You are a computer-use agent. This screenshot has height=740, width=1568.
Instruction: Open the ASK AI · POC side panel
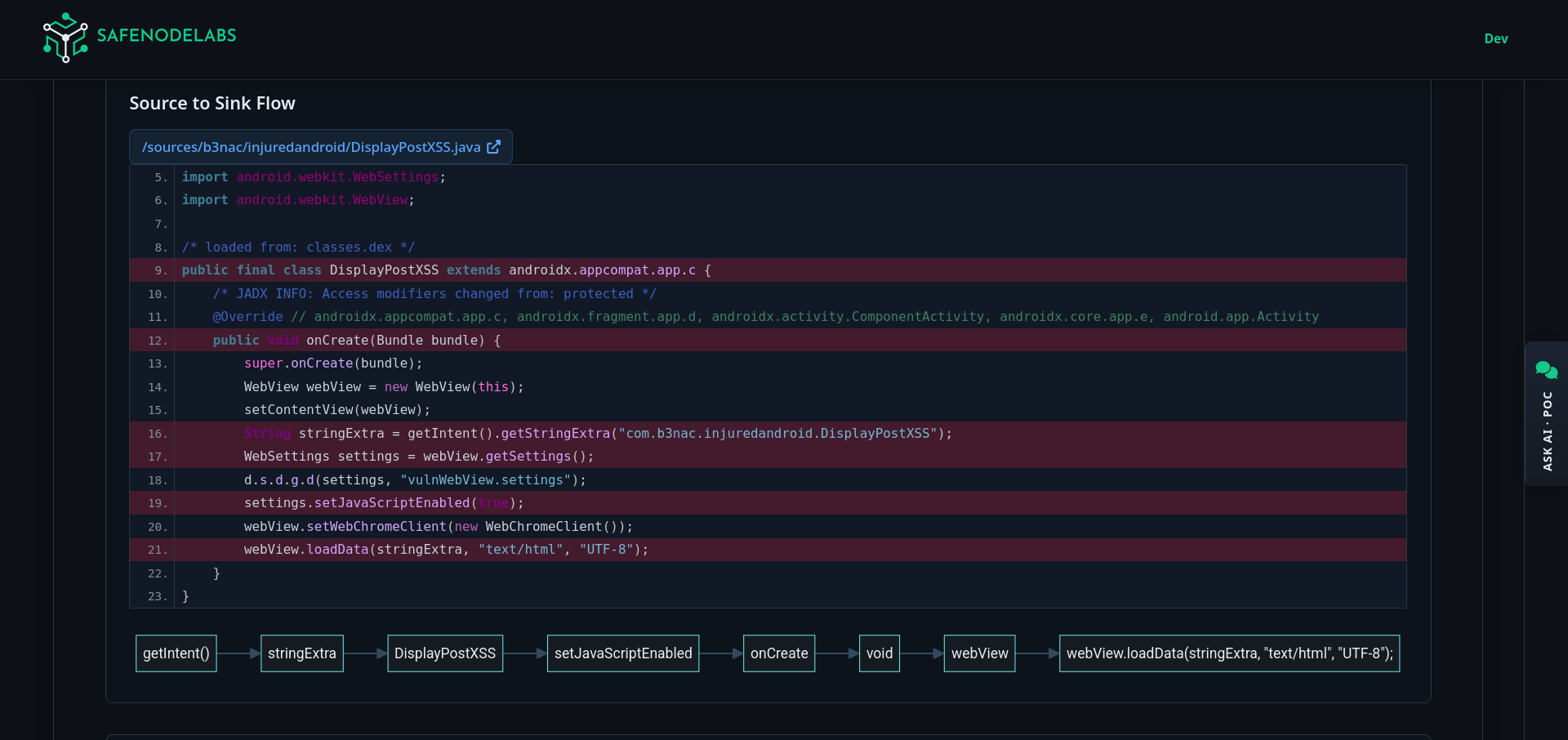click(1546, 414)
